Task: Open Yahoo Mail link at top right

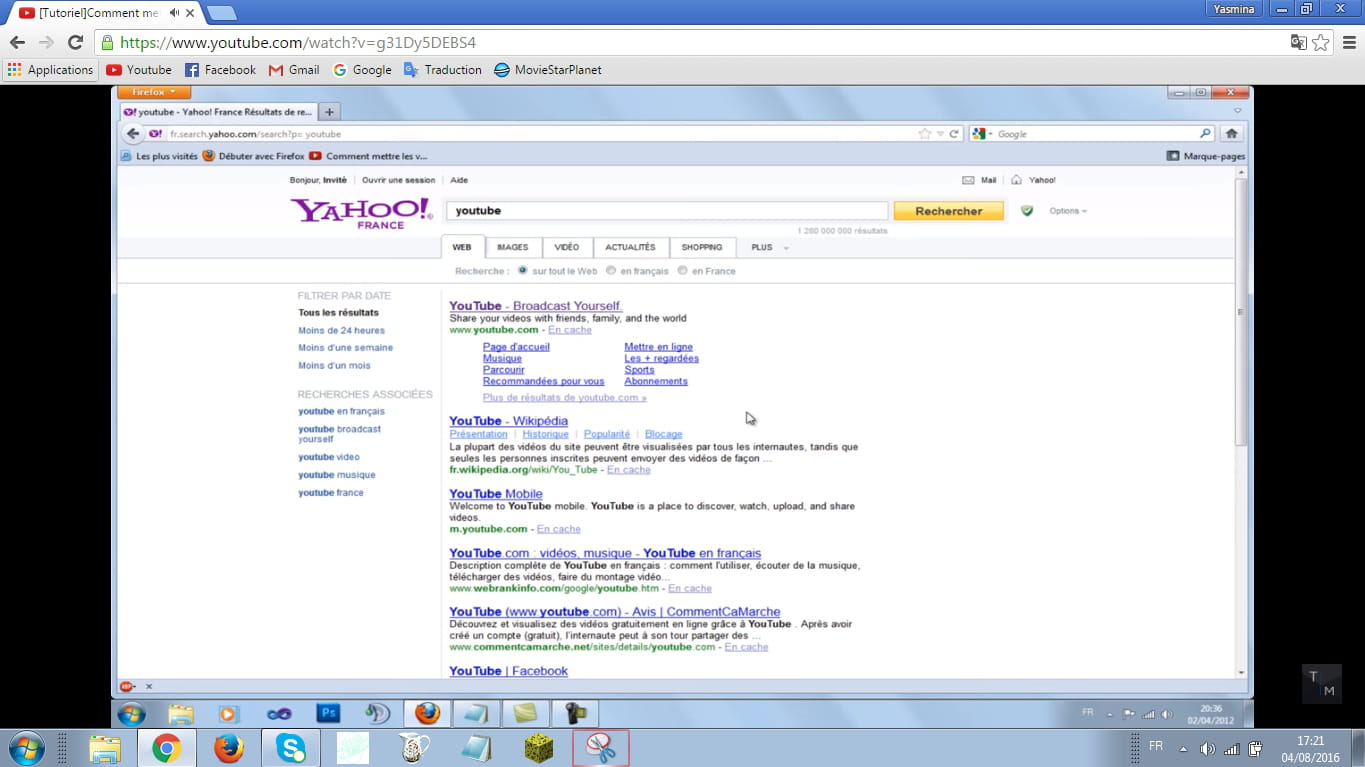Action: point(979,180)
